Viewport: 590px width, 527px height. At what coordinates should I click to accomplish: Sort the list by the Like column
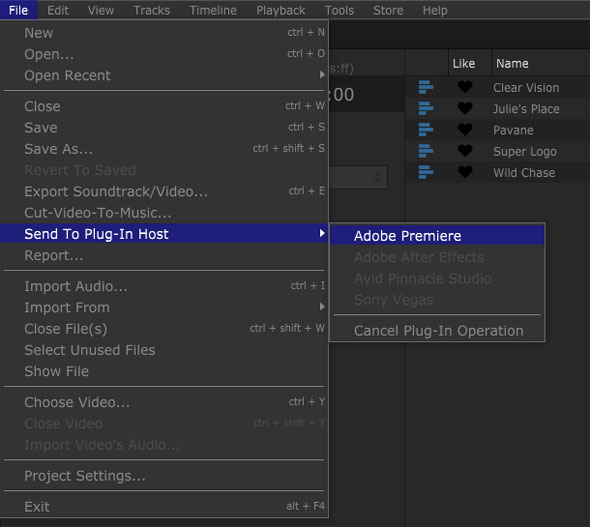470,63
